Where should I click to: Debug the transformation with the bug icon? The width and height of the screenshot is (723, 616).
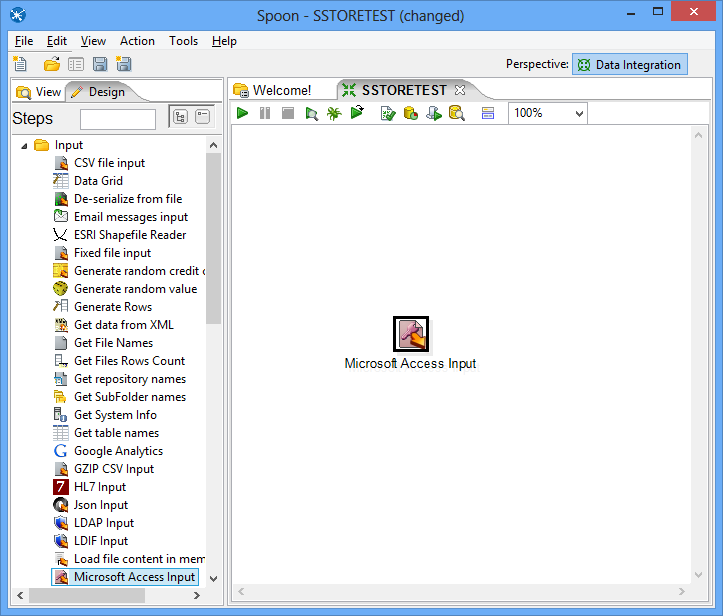point(334,113)
